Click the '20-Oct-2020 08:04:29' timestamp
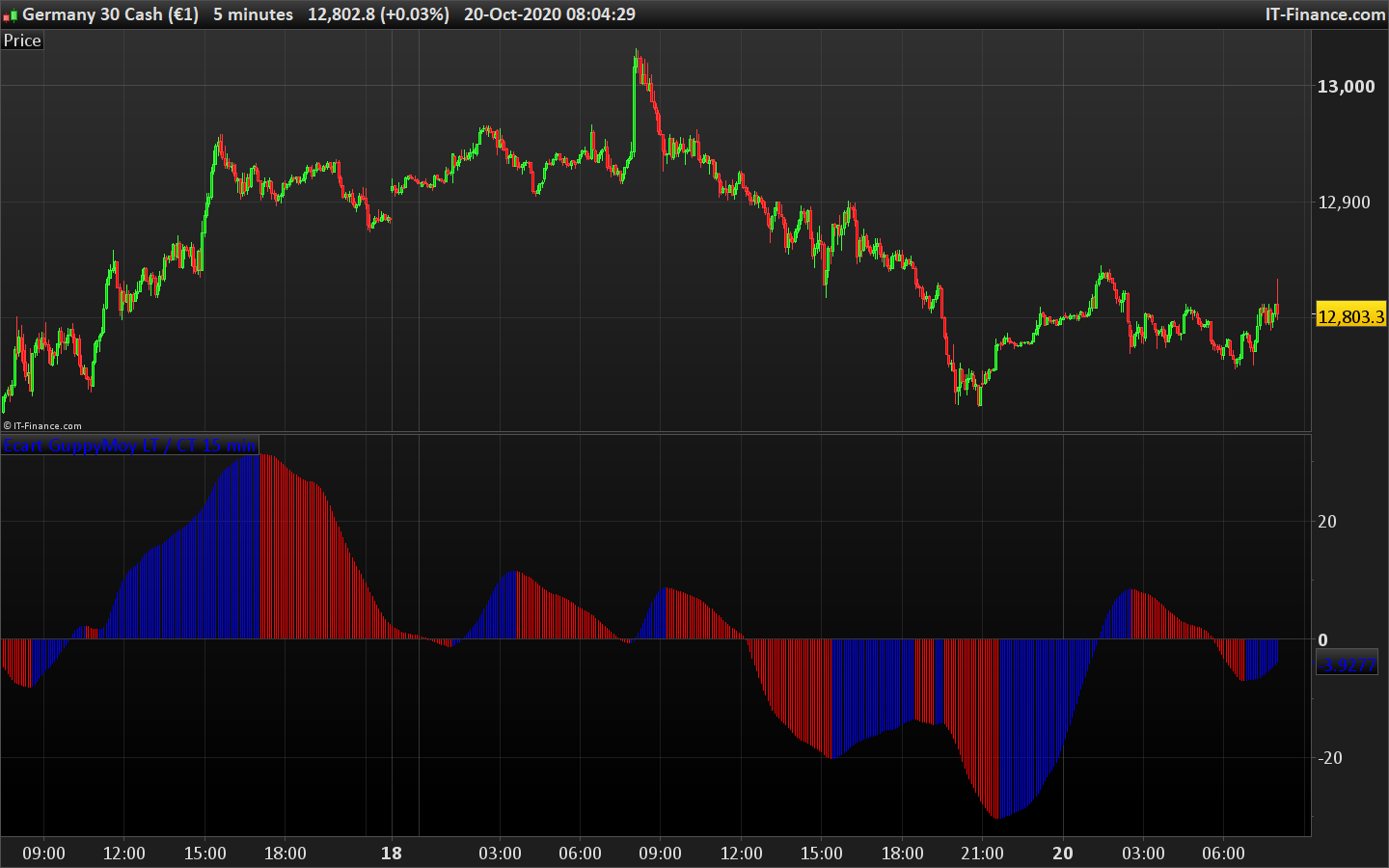The width and height of the screenshot is (1389, 868). click(550, 14)
